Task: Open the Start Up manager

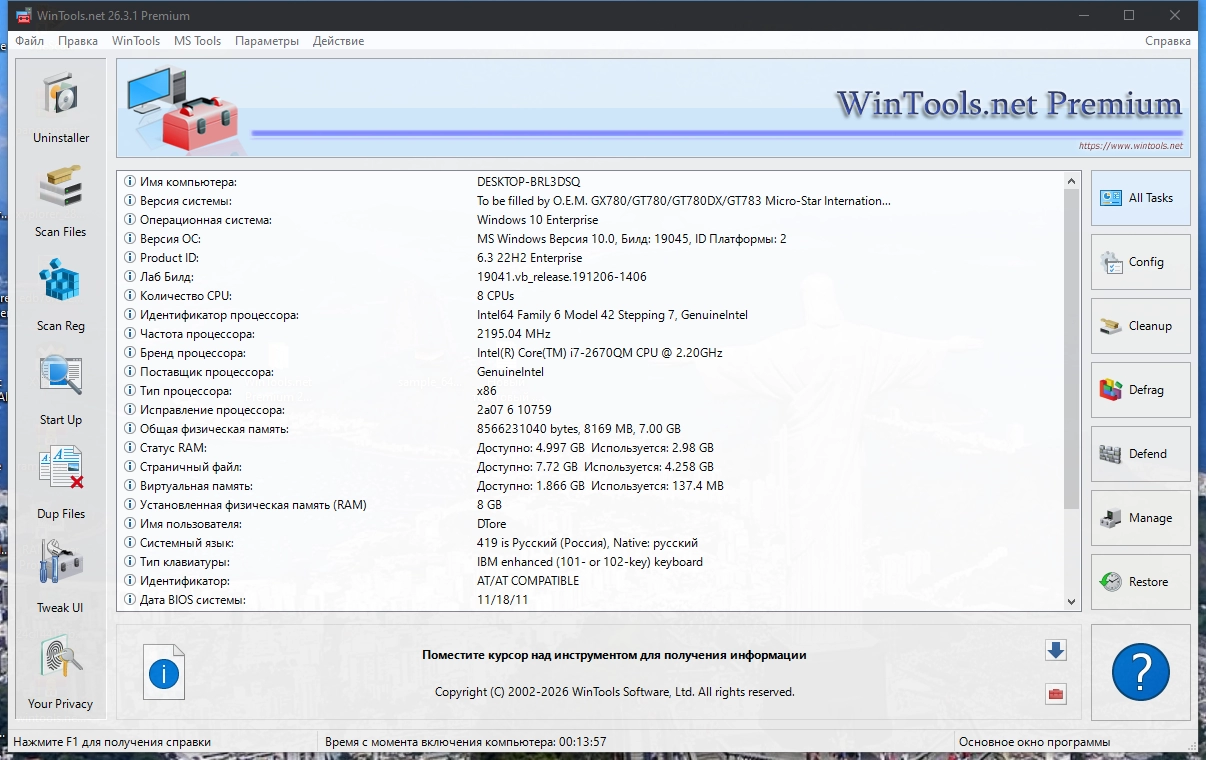Action: (61, 389)
